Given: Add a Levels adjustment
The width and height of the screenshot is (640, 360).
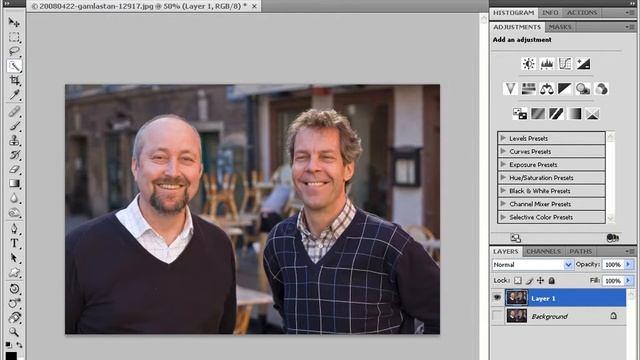Looking at the screenshot, I should click(547, 64).
